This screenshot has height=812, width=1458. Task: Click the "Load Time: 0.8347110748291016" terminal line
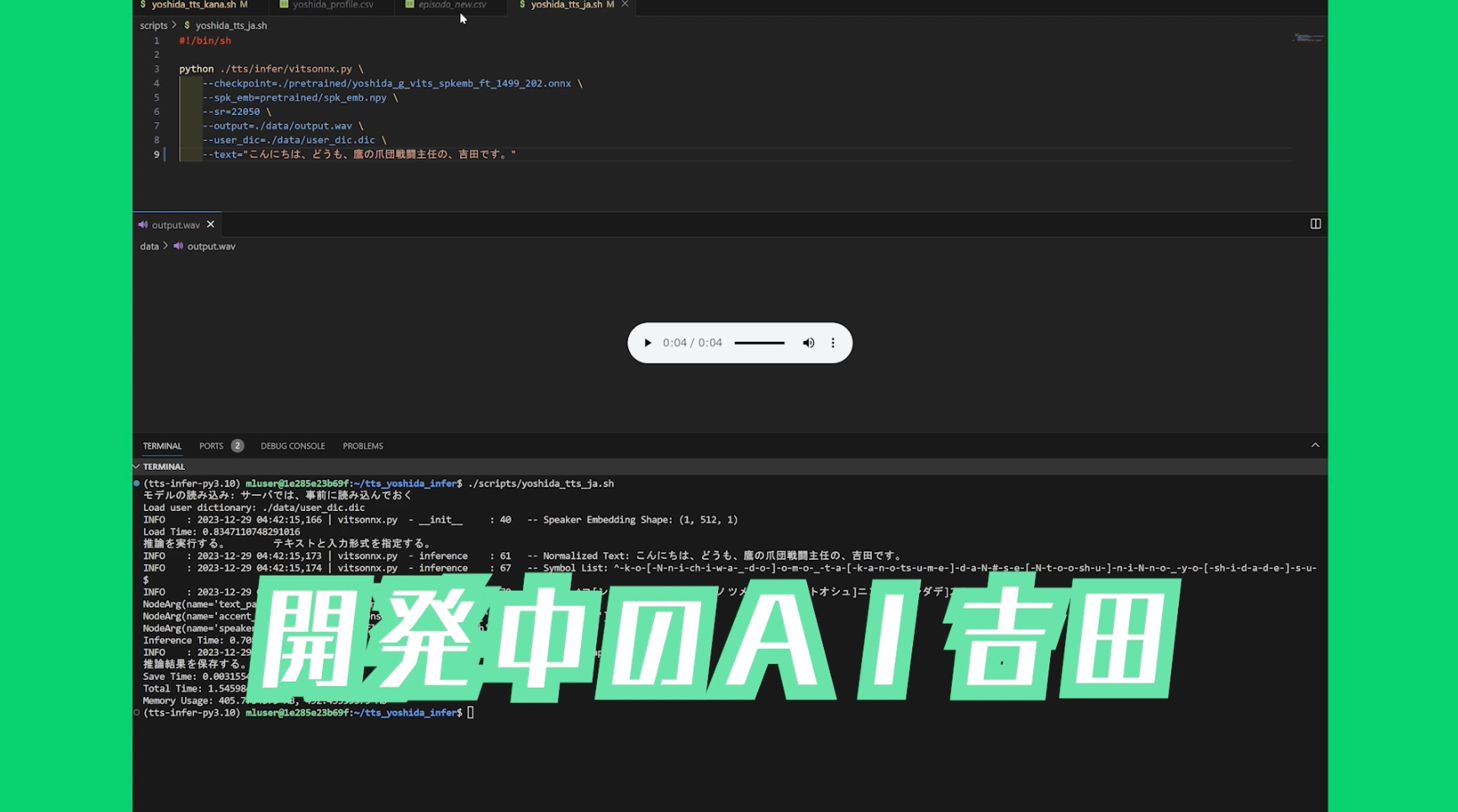[221, 532]
